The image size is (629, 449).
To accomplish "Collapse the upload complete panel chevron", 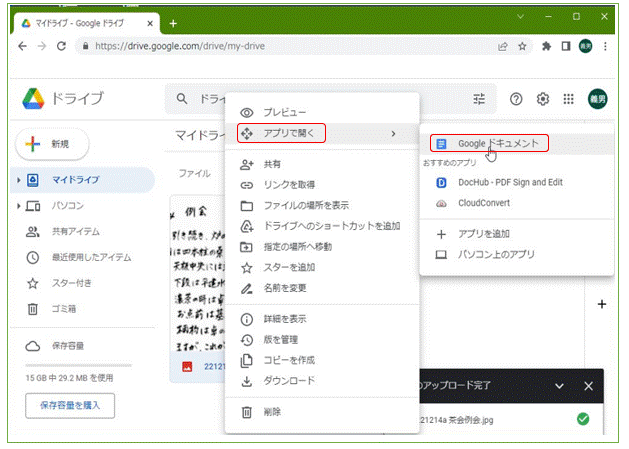I will click(x=558, y=385).
